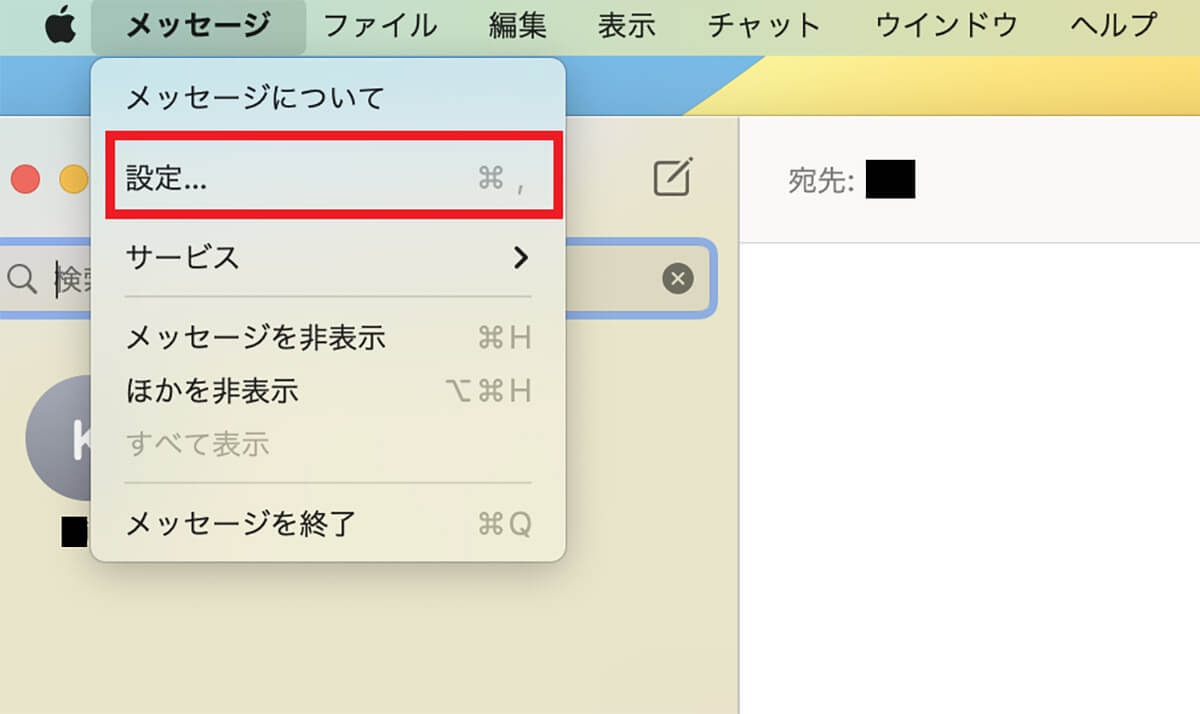
Task: Choose ほかを非表示 from the menu
Action: click(x=328, y=390)
